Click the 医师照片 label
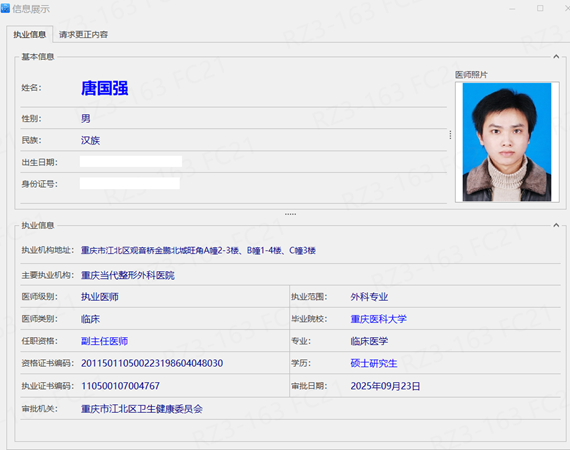The width and height of the screenshot is (570, 450). coord(471,75)
